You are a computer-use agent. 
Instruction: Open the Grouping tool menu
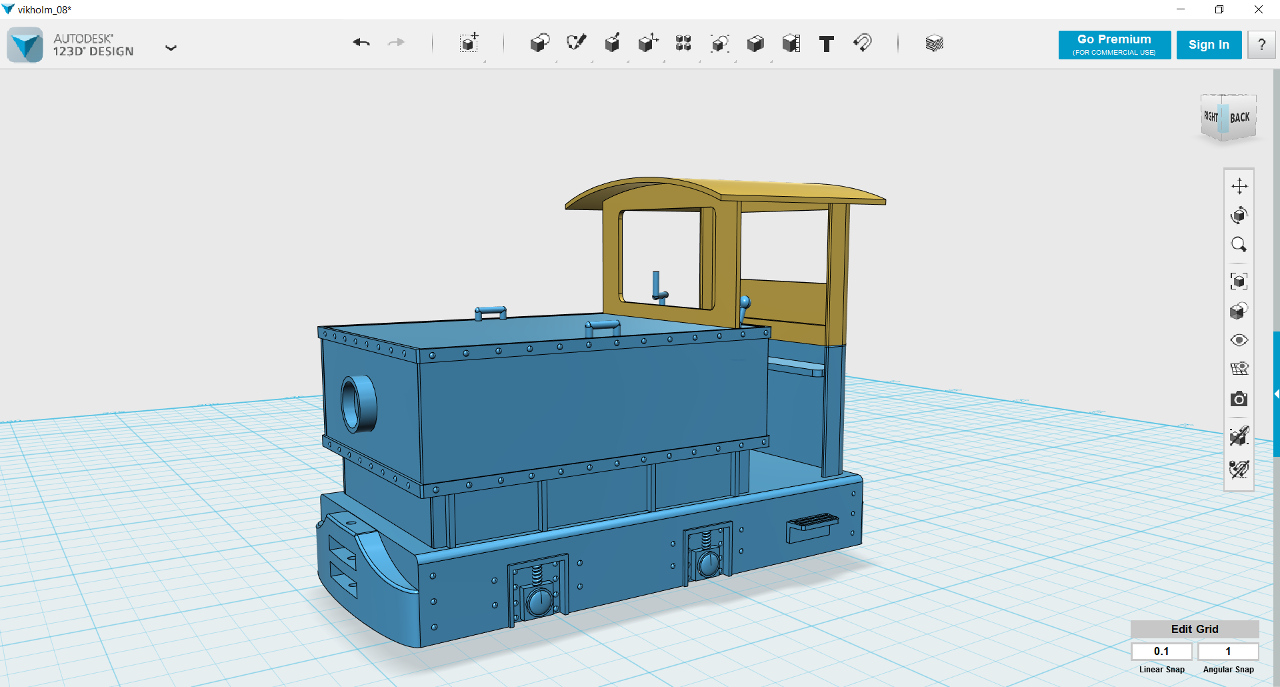pyautogui.click(x=720, y=43)
